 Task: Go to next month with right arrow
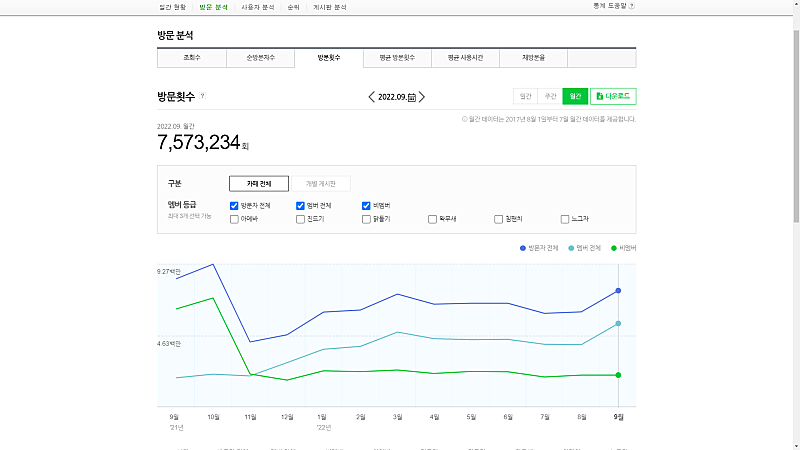click(x=422, y=97)
